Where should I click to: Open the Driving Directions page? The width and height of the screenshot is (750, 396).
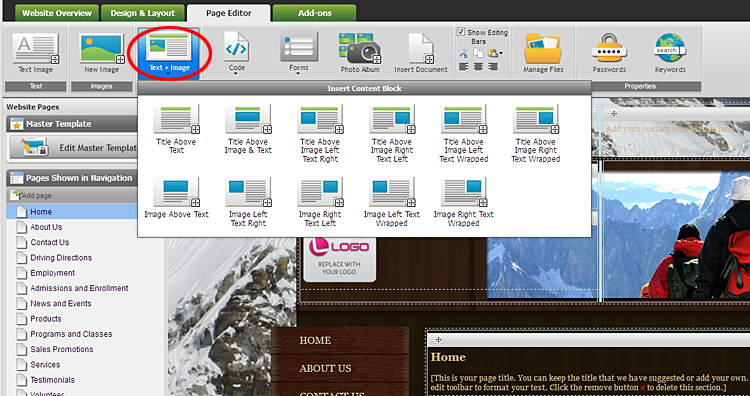tap(61, 257)
